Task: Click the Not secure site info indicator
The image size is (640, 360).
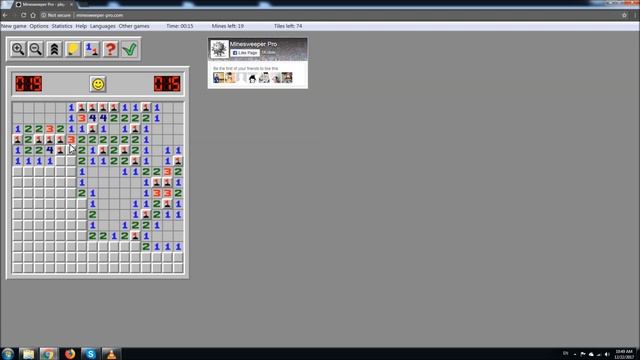Action: pyautogui.click(x=56, y=15)
